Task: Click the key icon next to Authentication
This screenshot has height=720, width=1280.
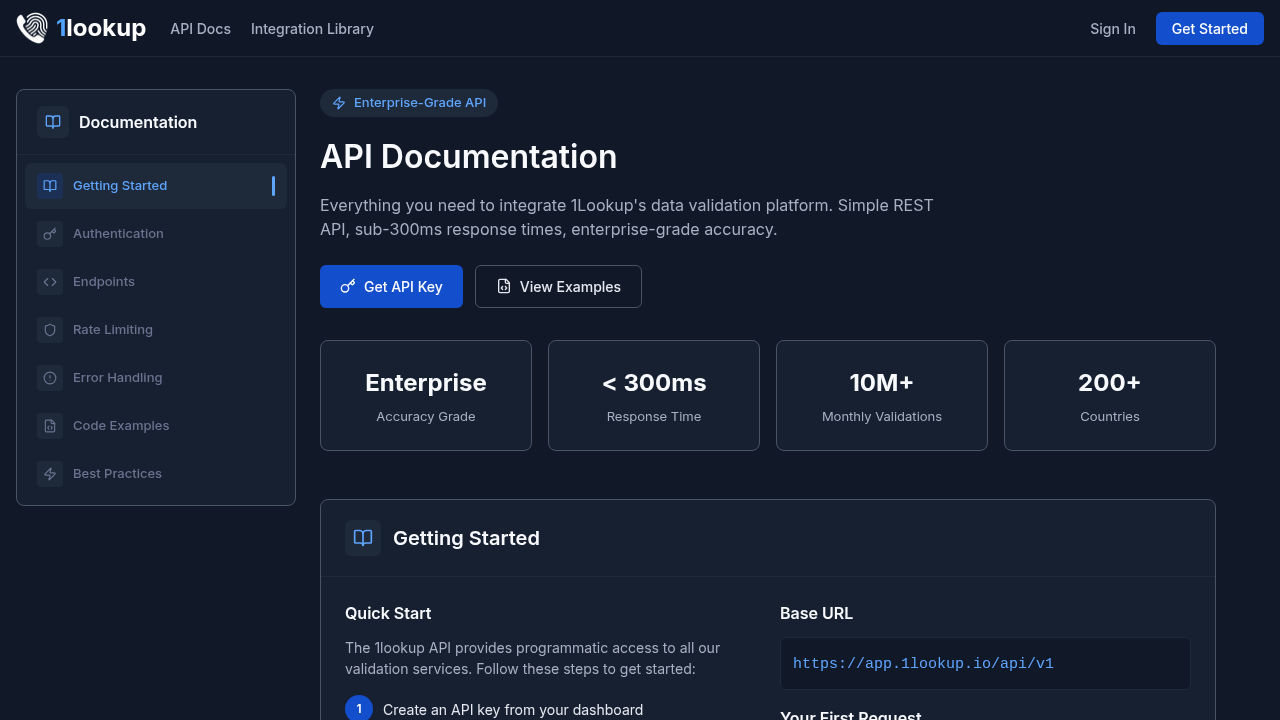Action: click(50, 234)
